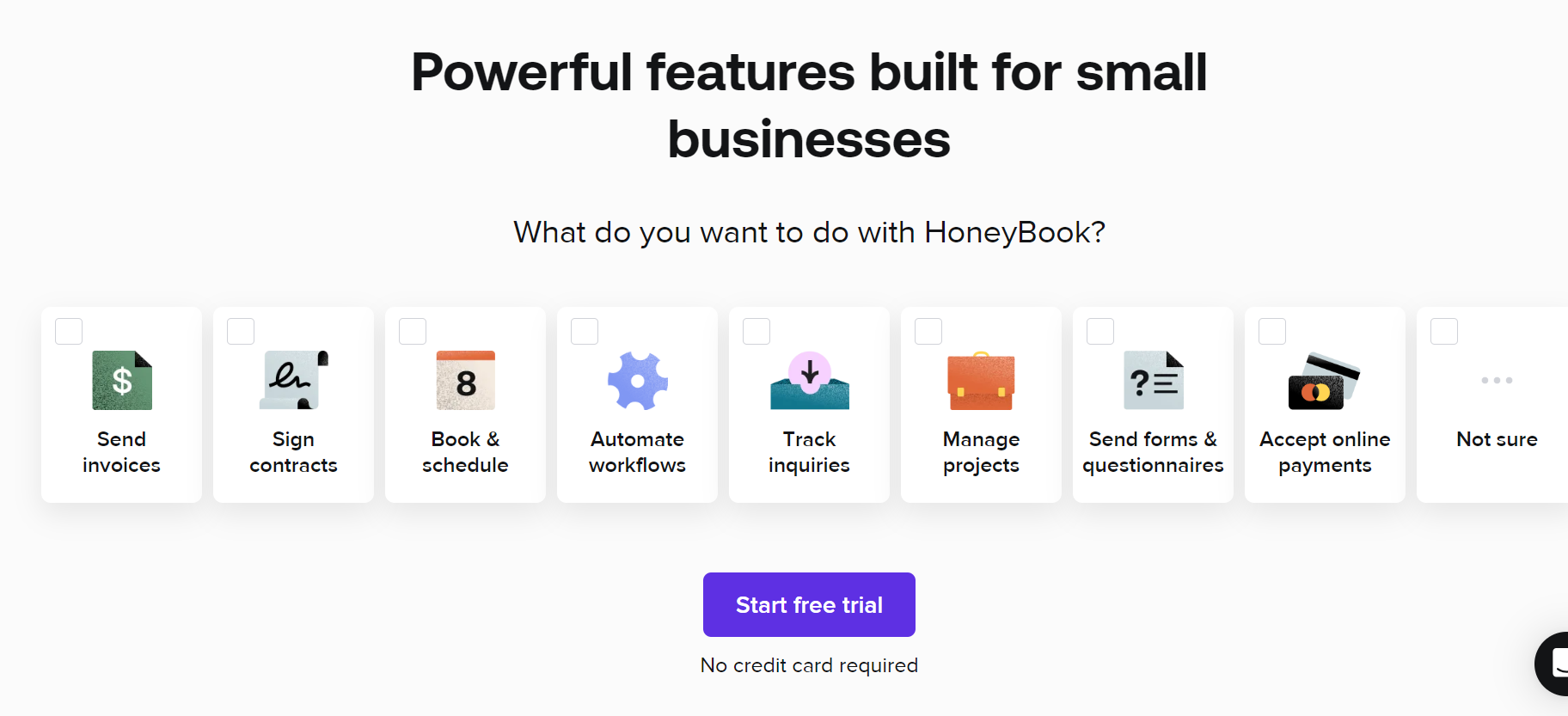Open the chat widget bubble
The width and height of the screenshot is (1568, 716).
1554,664
